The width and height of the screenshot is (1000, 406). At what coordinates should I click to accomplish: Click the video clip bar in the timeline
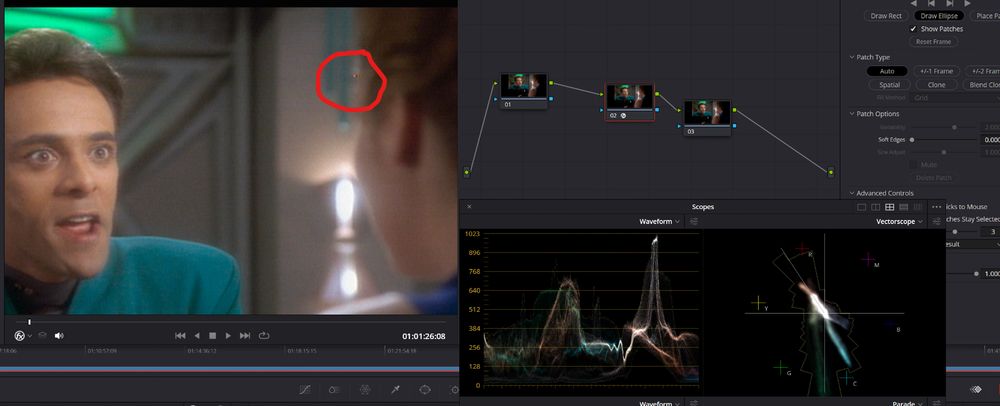coord(230,370)
